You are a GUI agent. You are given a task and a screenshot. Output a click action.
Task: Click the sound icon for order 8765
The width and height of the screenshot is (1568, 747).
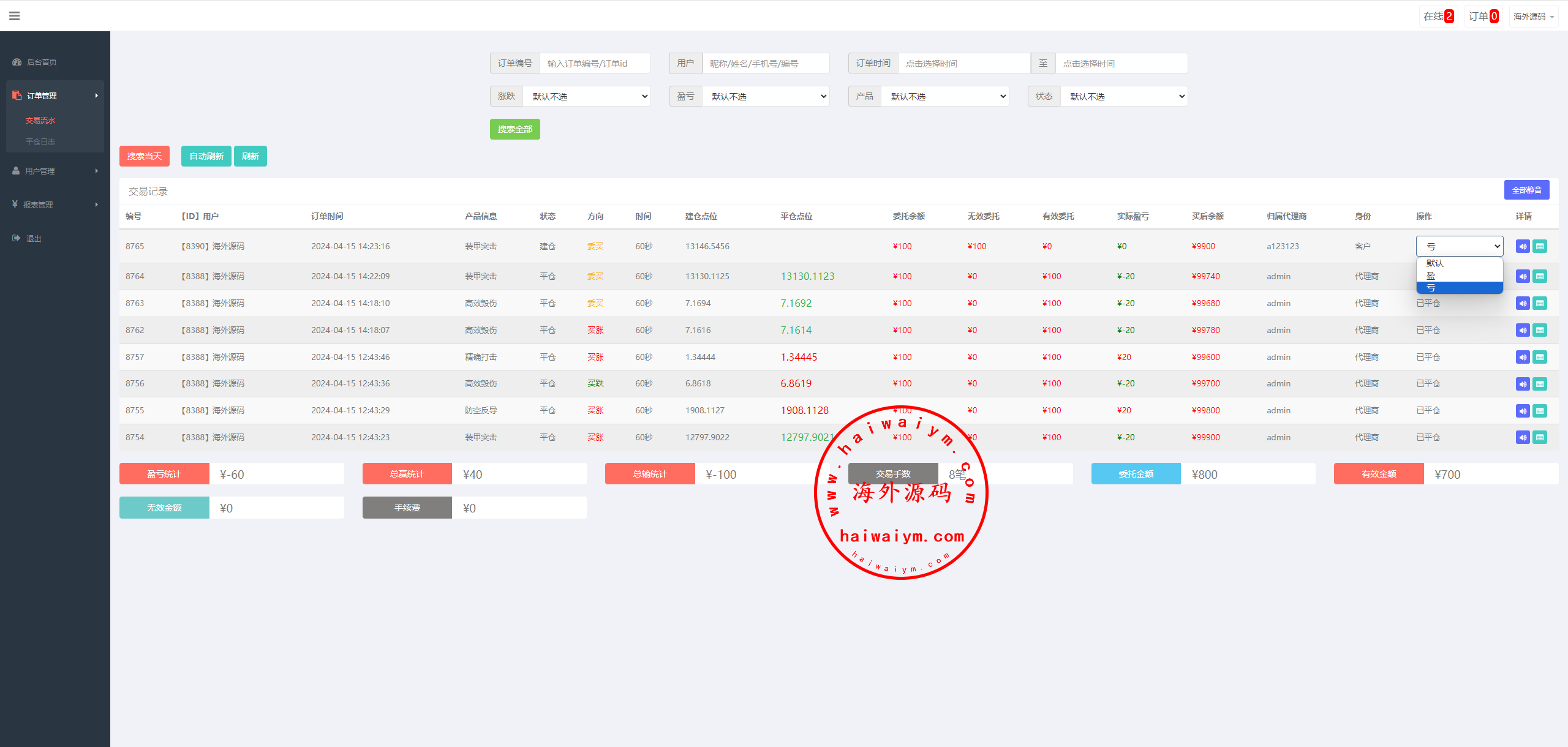point(1522,246)
